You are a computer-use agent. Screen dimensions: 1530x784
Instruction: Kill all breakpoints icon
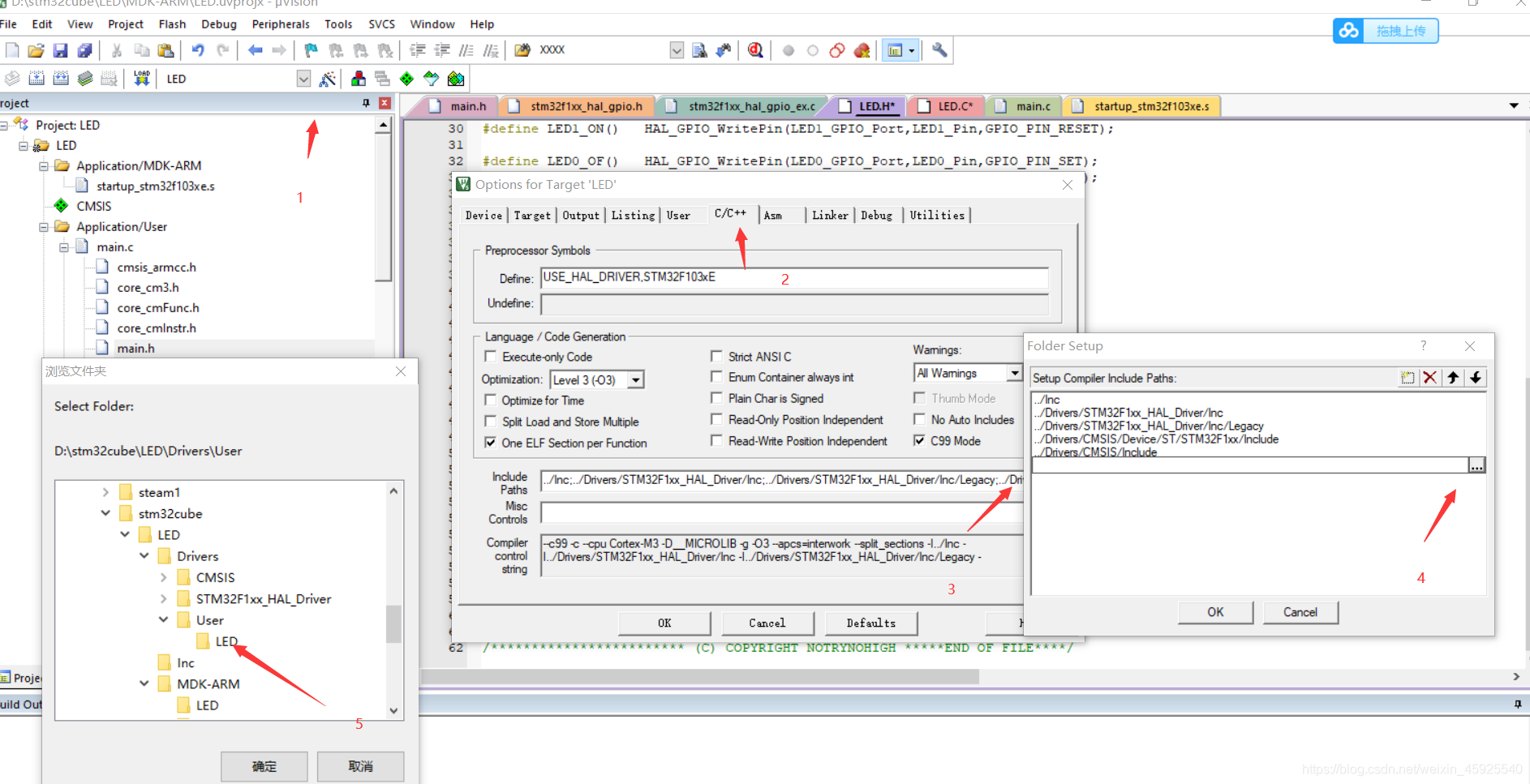[862, 50]
